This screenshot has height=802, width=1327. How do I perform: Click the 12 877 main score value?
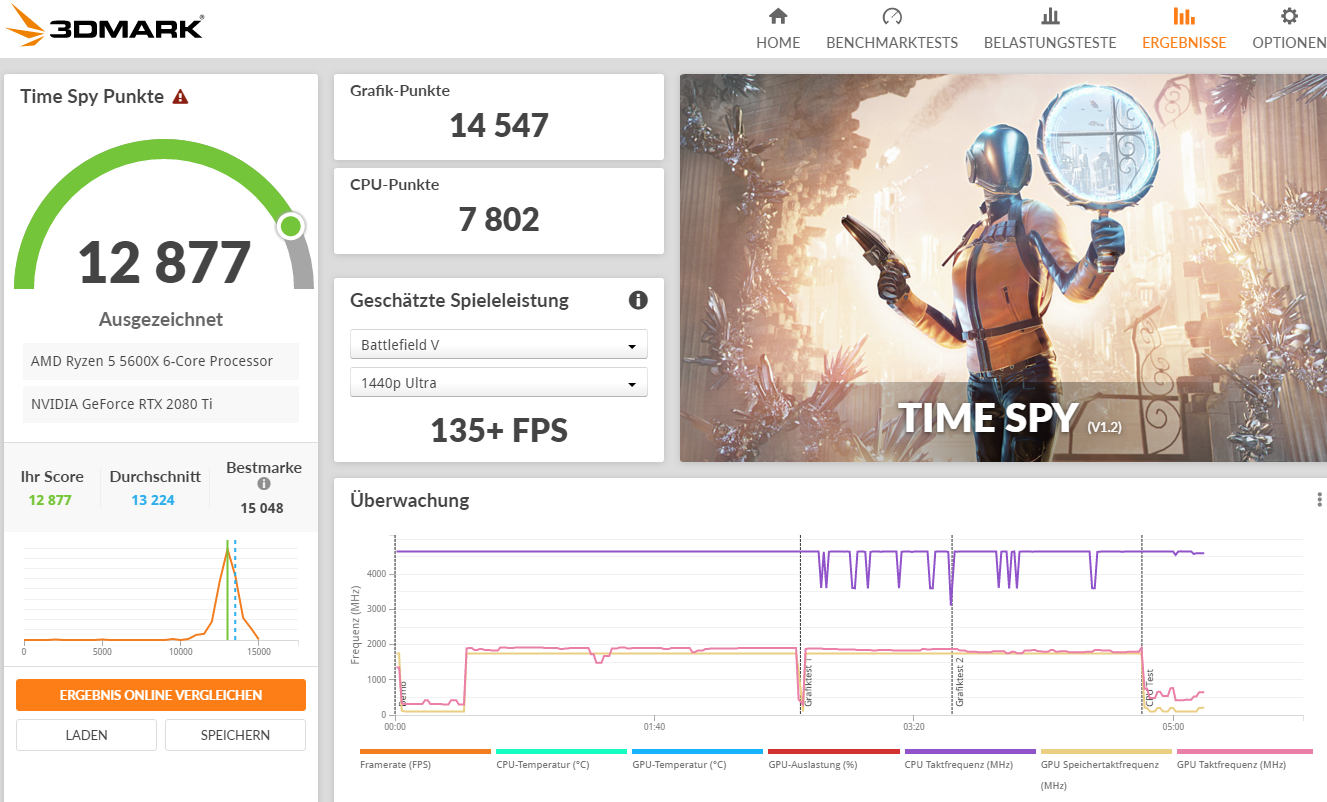tap(164, 263)
